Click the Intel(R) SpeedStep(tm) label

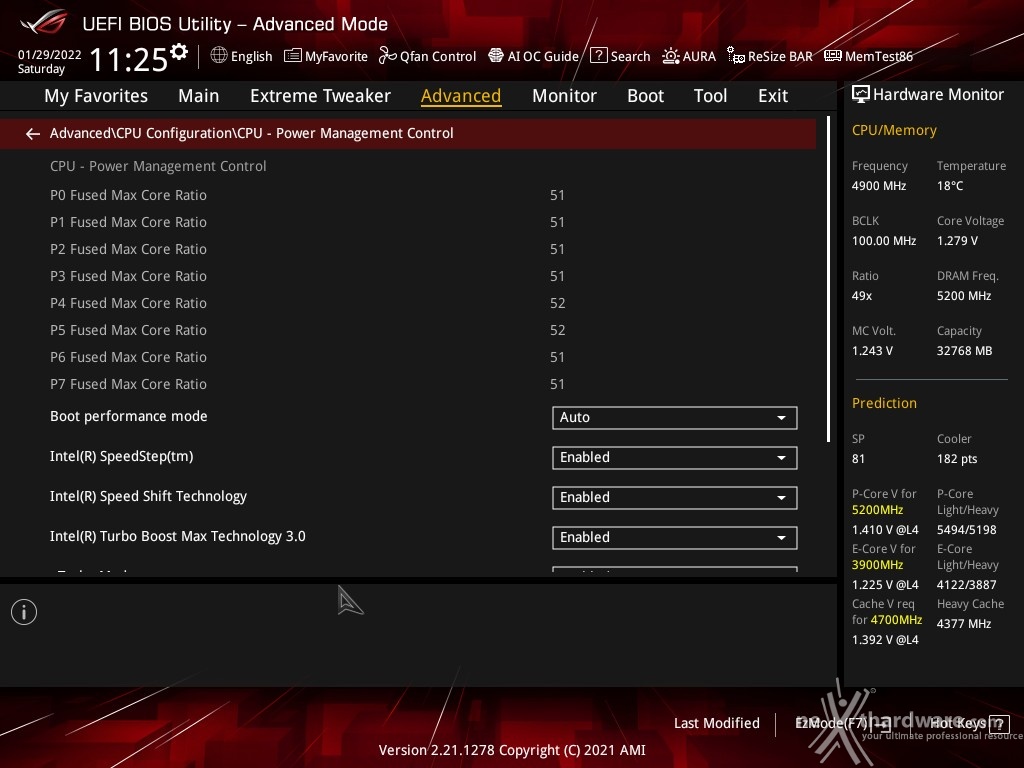[121, 456]
